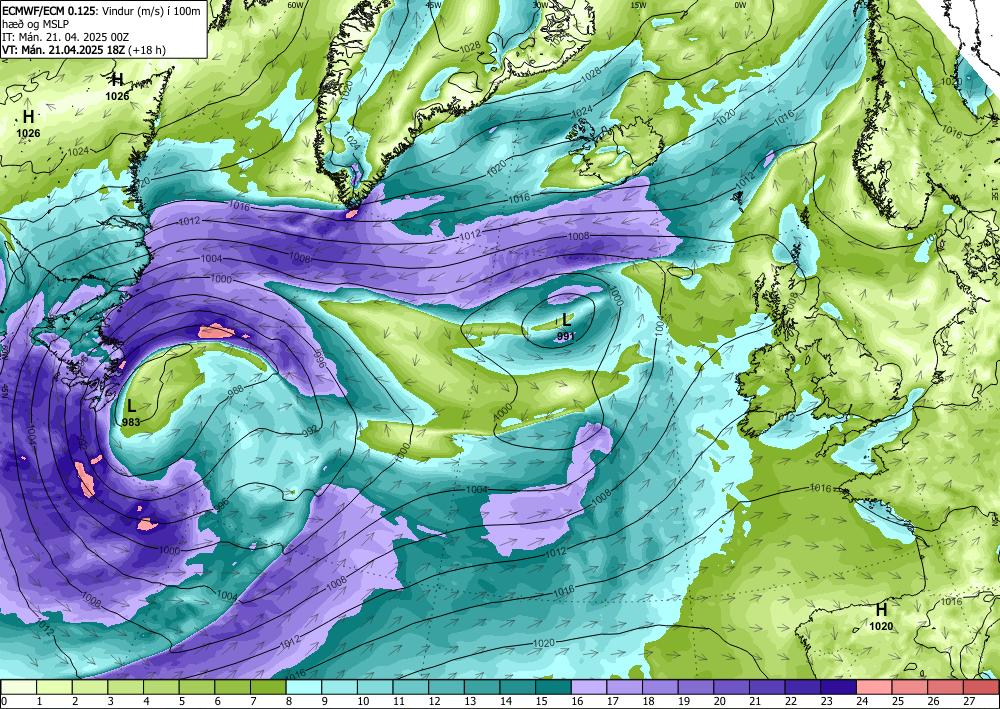Click the legend swatch between 12 and 13
This screenshot has height=709, width=1000.
point(447,687)
